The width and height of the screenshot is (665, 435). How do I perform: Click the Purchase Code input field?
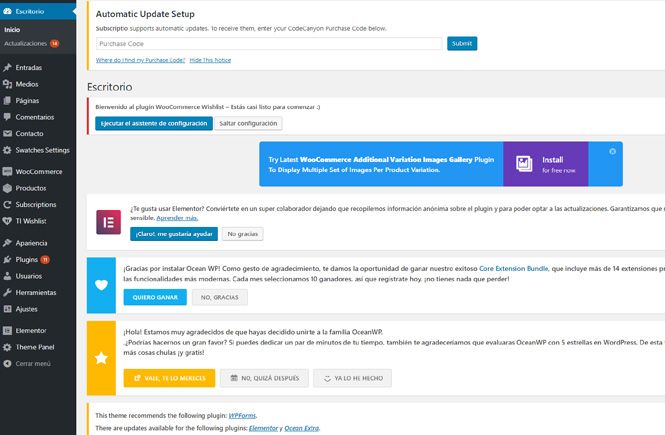[x=269, y=44]
